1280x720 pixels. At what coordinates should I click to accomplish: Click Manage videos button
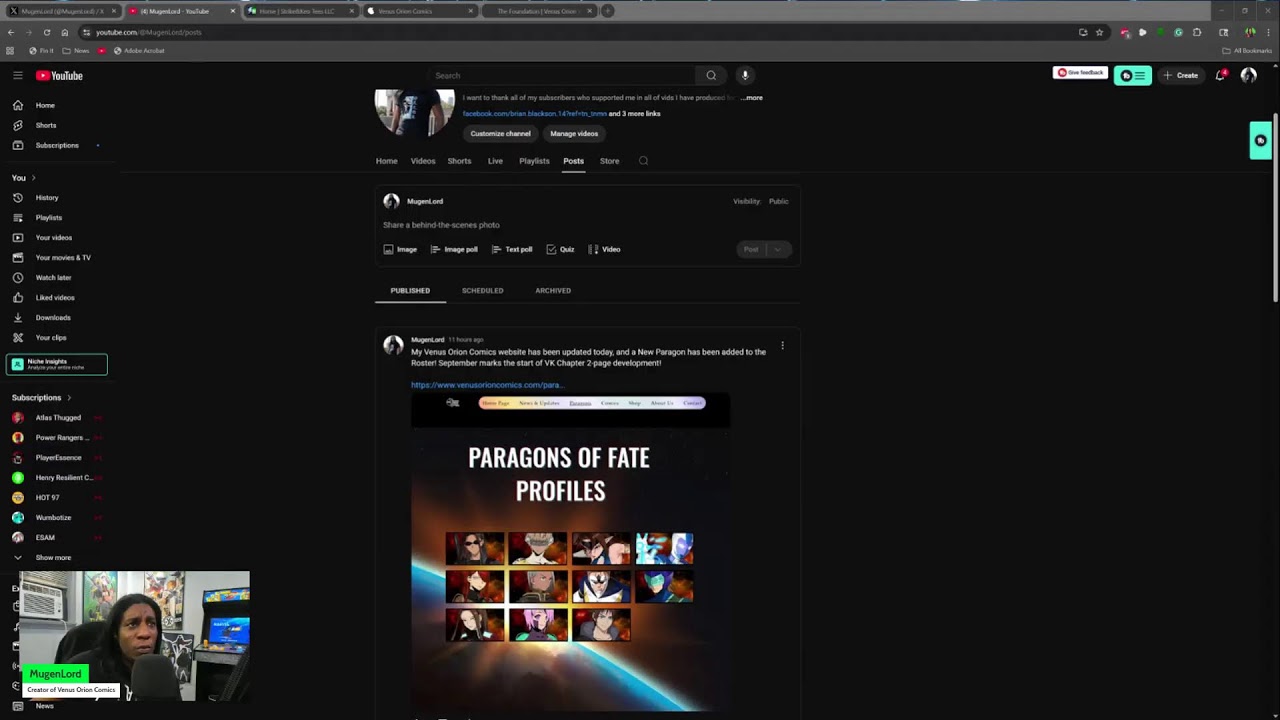[574, 133]
